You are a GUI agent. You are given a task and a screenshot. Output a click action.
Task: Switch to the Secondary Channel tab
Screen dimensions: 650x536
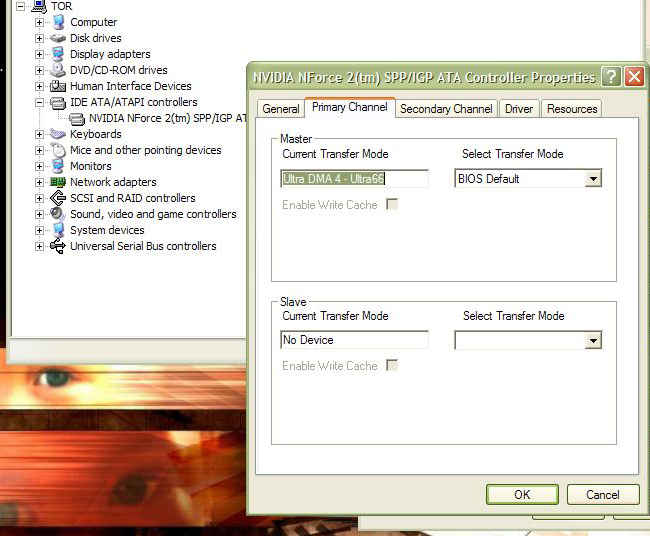coord(446,109)
